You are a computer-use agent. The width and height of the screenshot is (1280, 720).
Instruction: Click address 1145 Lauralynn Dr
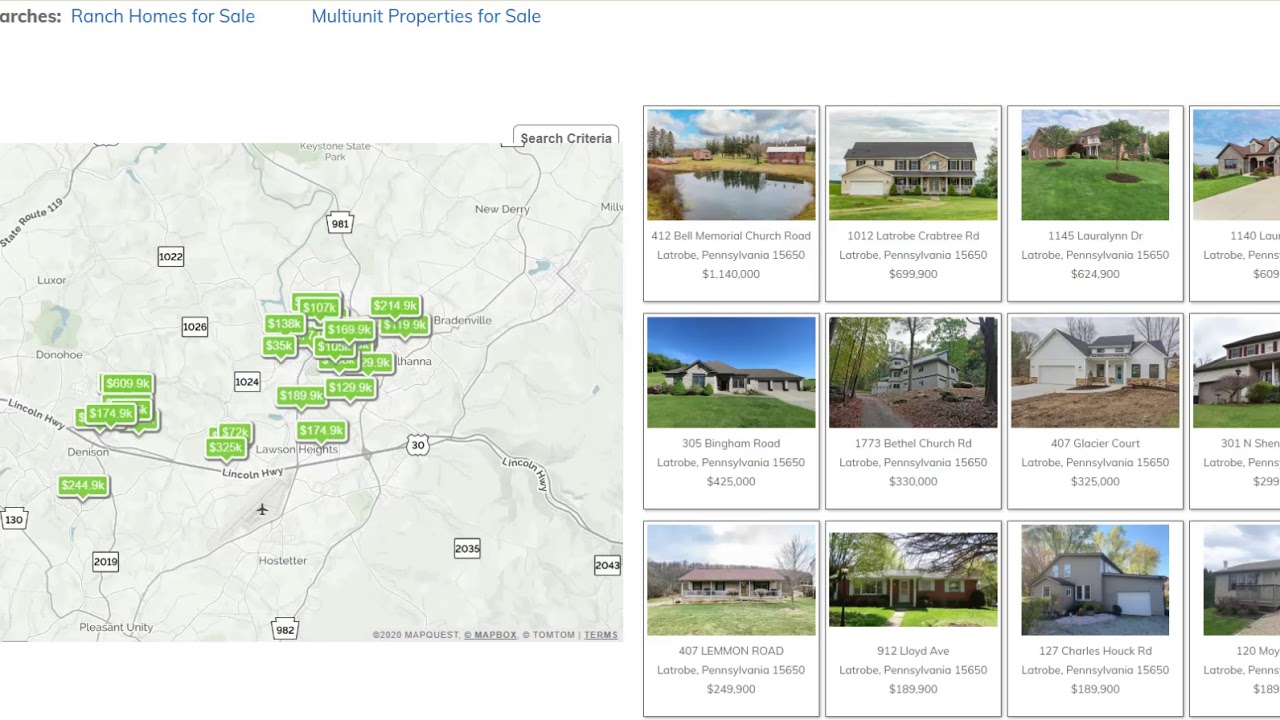click(x=1095, y=236)
